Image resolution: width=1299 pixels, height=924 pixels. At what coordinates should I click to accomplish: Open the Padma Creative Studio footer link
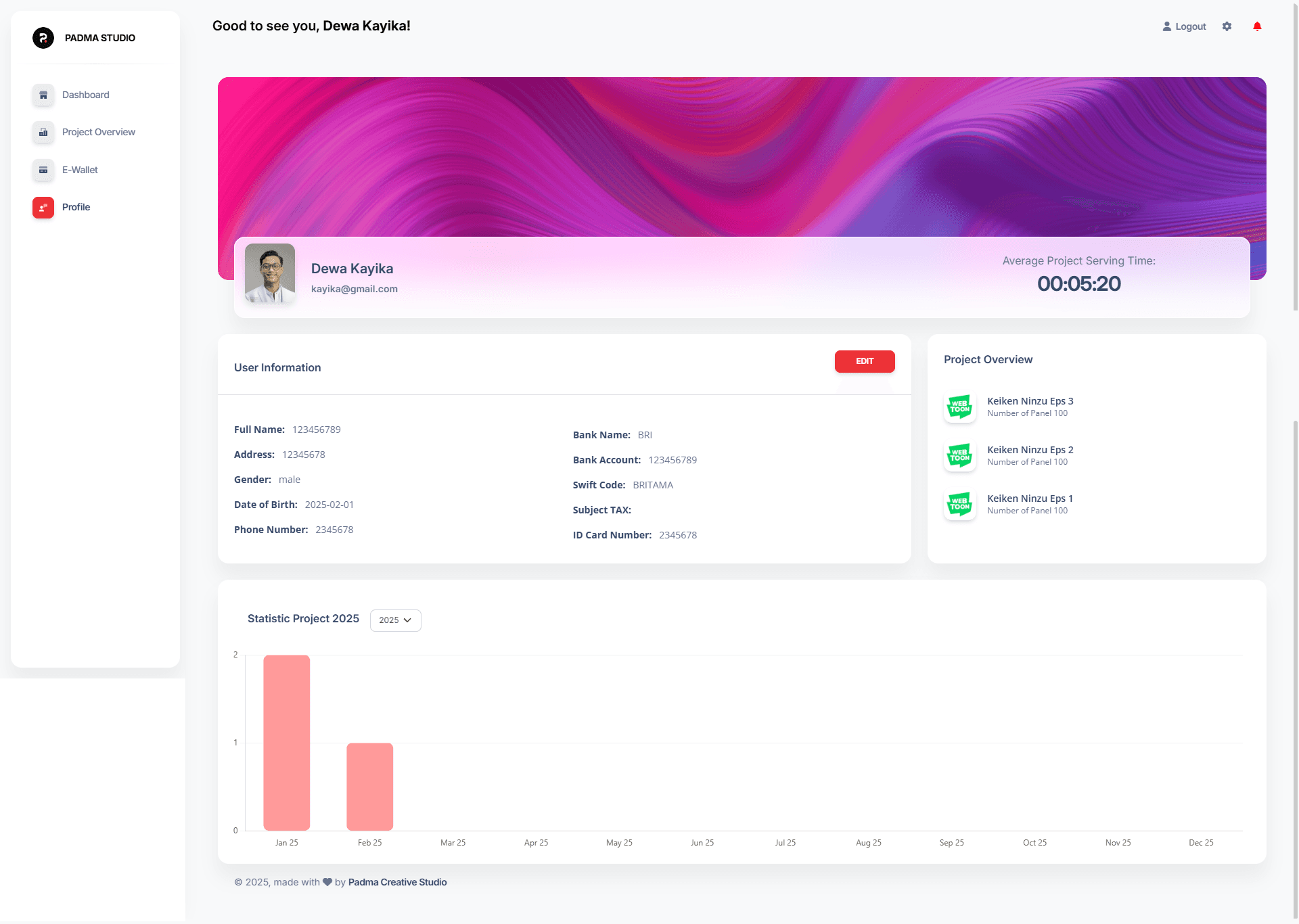coord(397,882)
